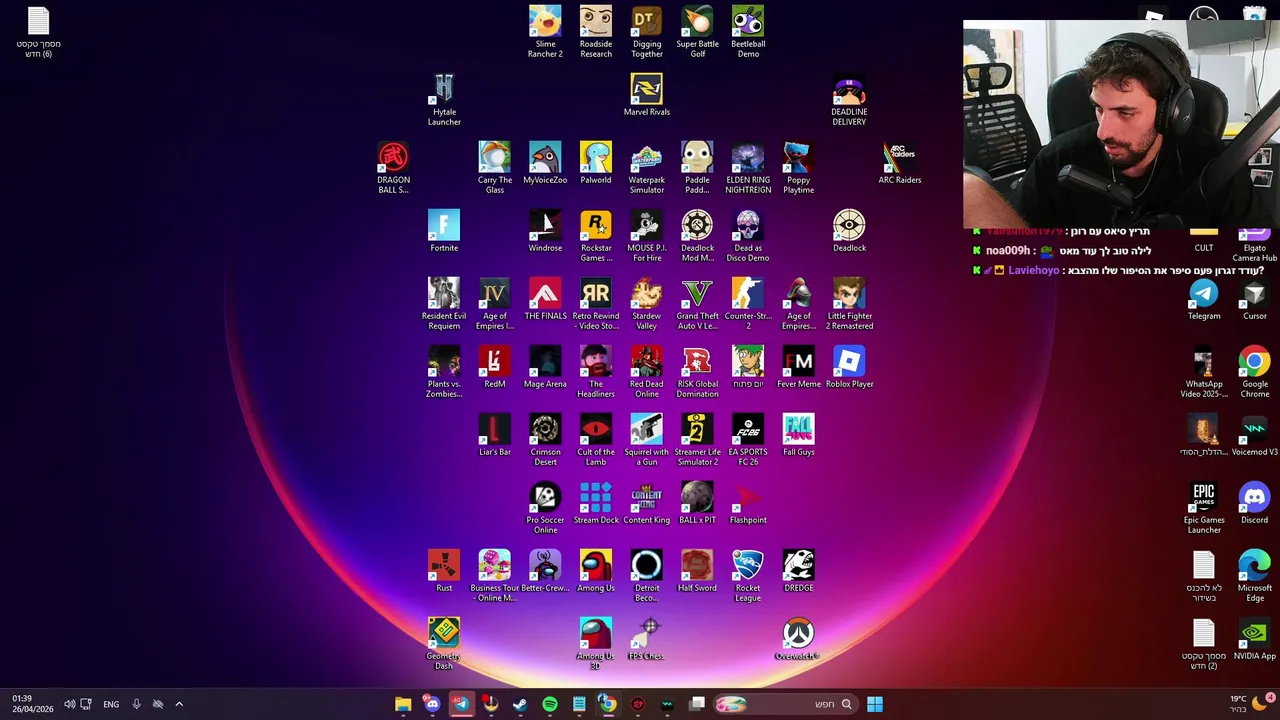Open the Digging Together shortcut
Viewport: 1280px width, 720px height.
click(647, 32)
